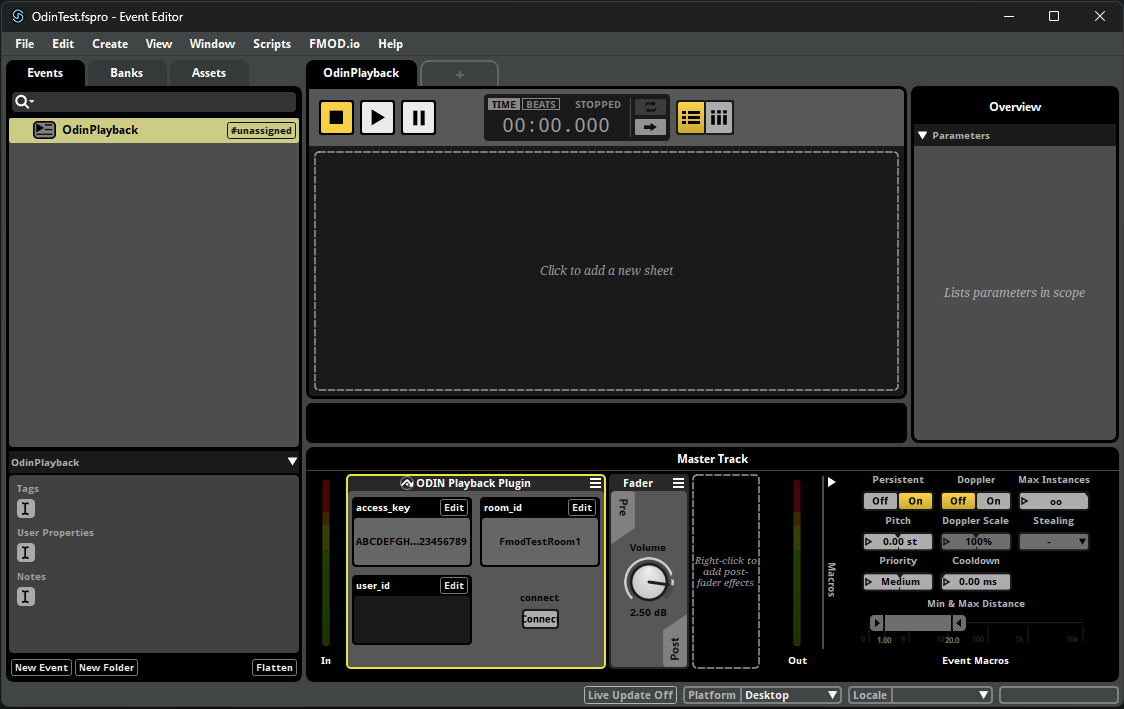The height and width of the screenshot is (709, 1124).
Task: Click the New Event button
Action: tap(42, 667)
